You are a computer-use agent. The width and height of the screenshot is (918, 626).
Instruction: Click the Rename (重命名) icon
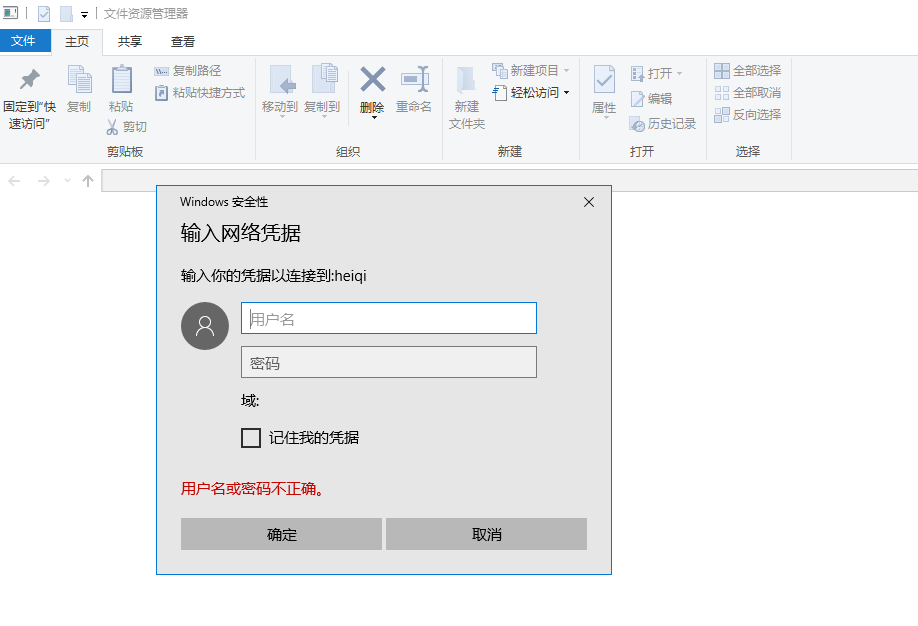415,78
